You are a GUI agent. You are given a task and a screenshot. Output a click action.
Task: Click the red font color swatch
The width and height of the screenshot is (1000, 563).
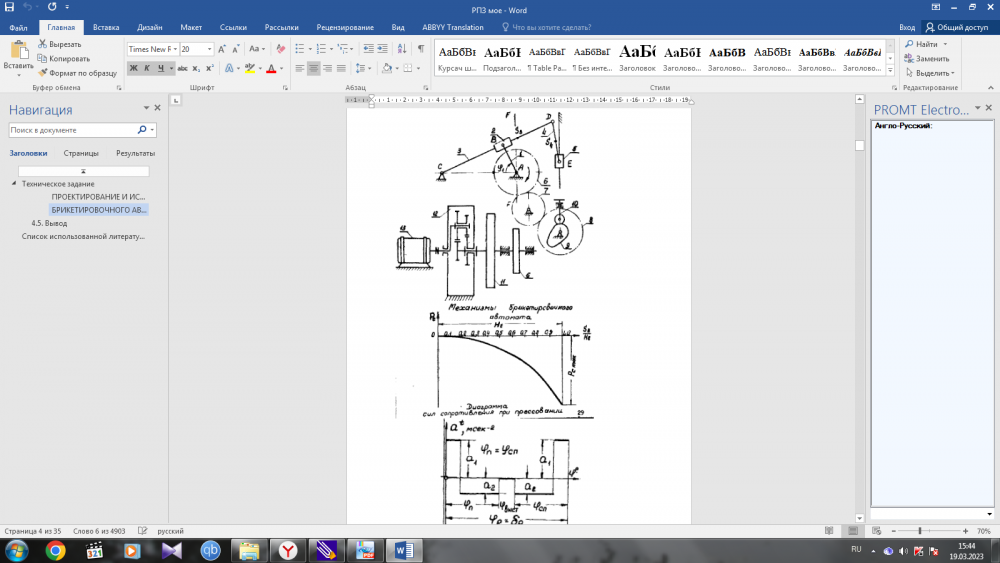click(x=271, y=68)
